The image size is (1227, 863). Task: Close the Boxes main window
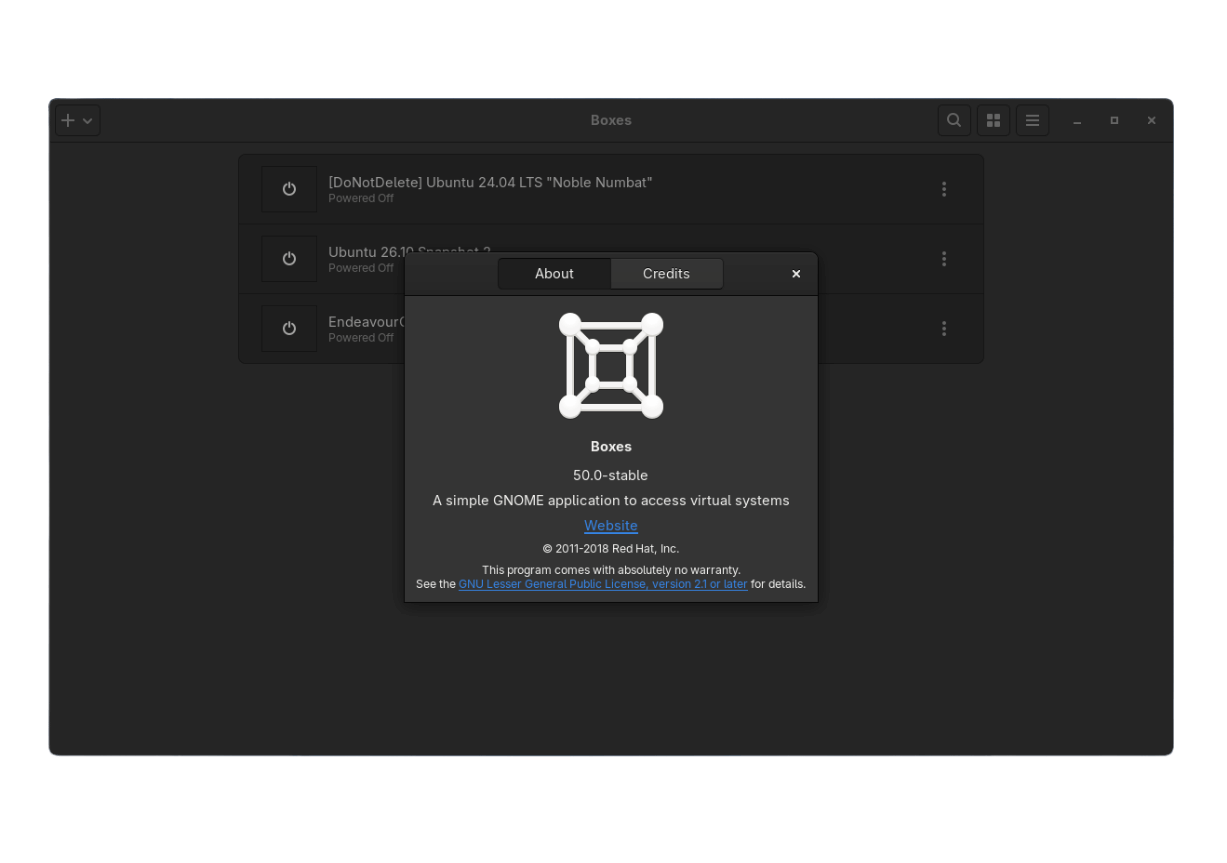click(1151, 120)
